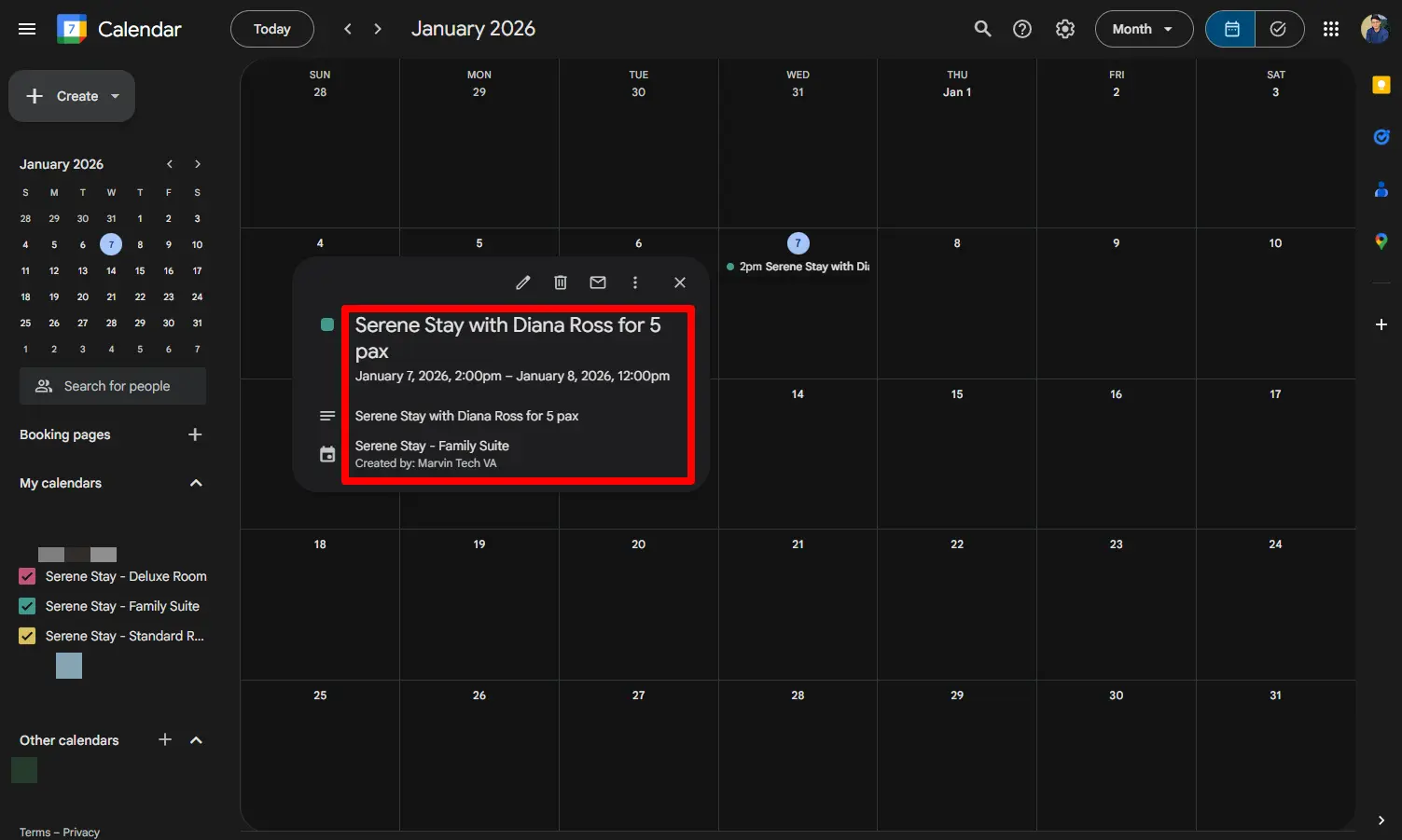This screenshot has width=1402, height=840.
Task: Open Google Maps from right sidebar
Action: point(1381,241)
